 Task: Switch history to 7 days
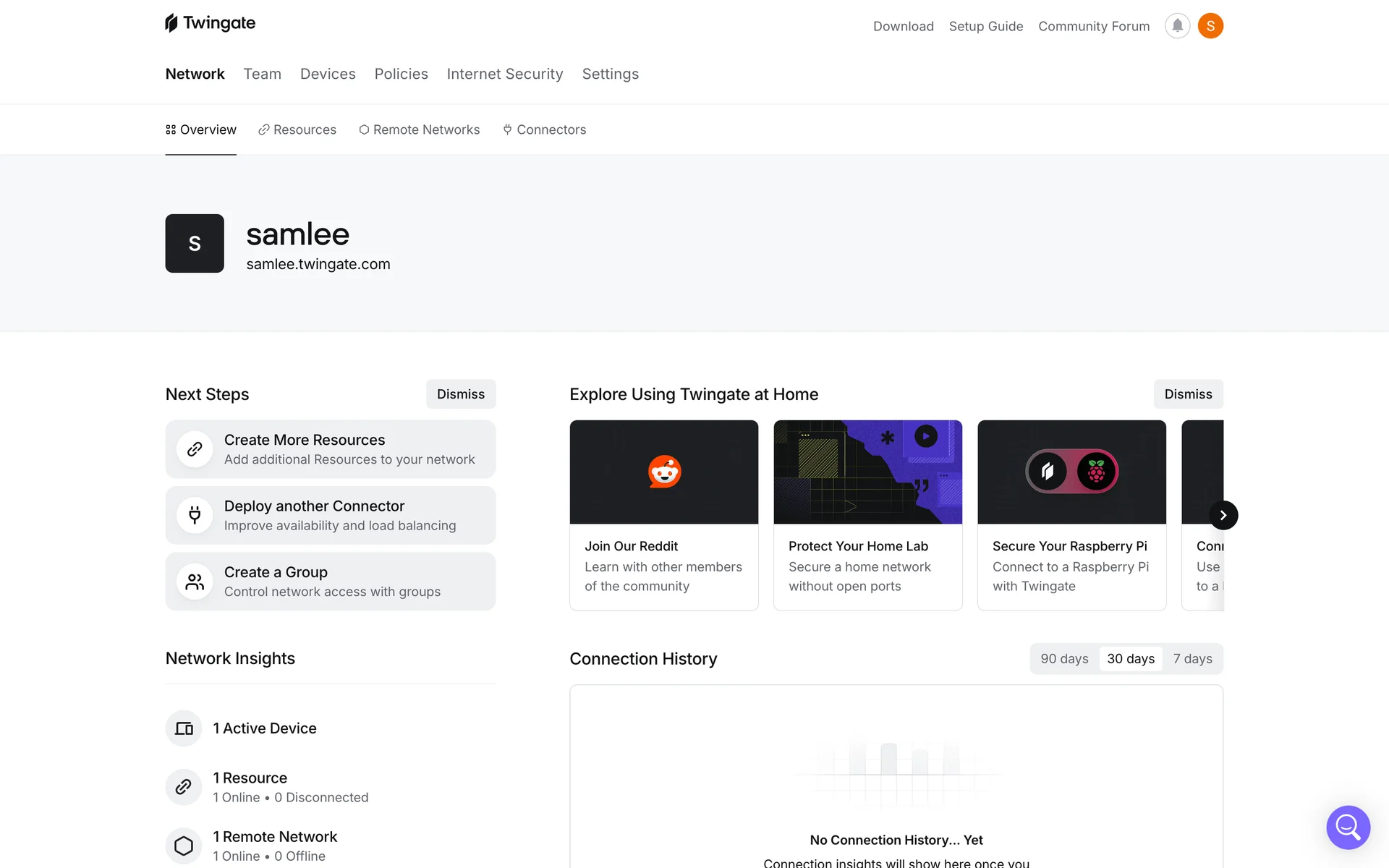(1192, 659)
